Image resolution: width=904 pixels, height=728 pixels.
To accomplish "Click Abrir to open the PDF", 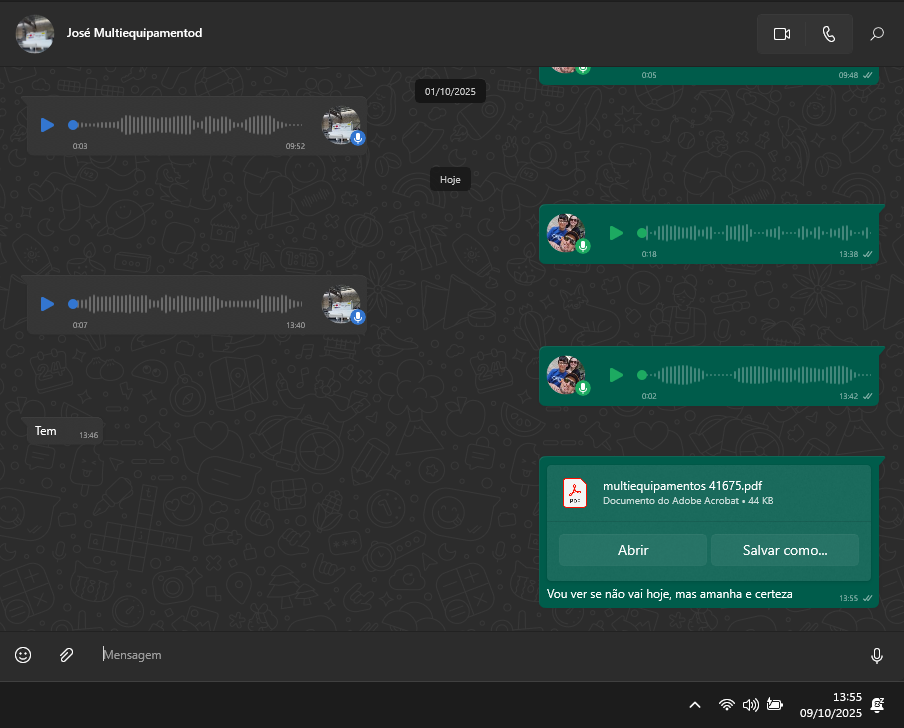I will [x=632, y=550].
